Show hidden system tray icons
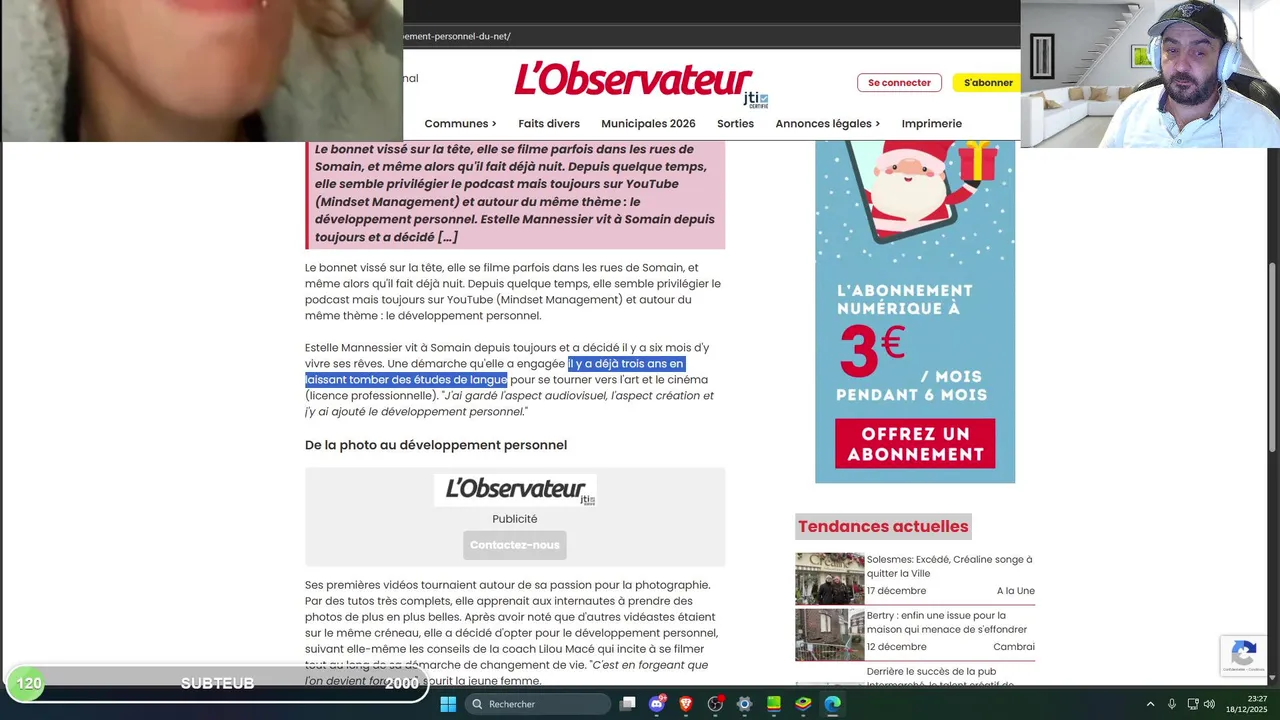 click(1150, 704)
